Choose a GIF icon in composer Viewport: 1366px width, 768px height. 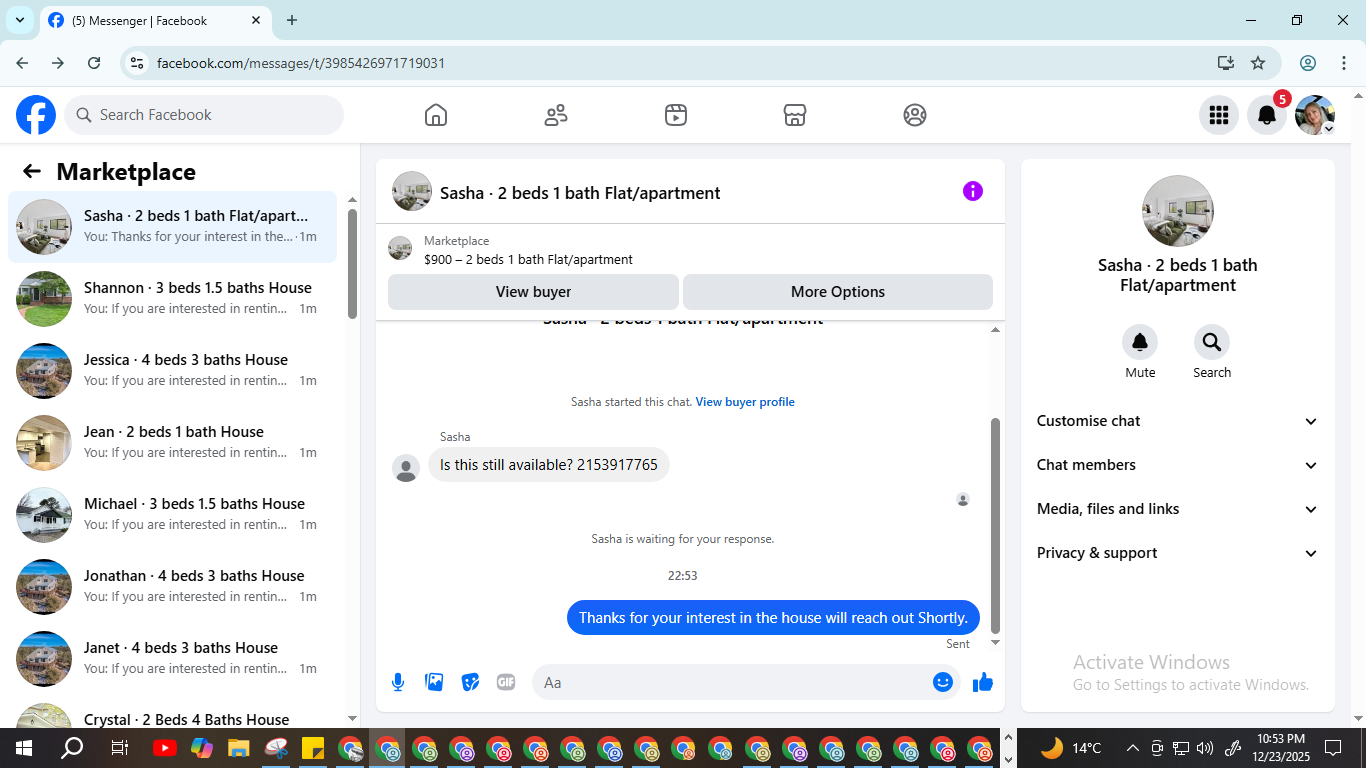(x=506, y=682)
